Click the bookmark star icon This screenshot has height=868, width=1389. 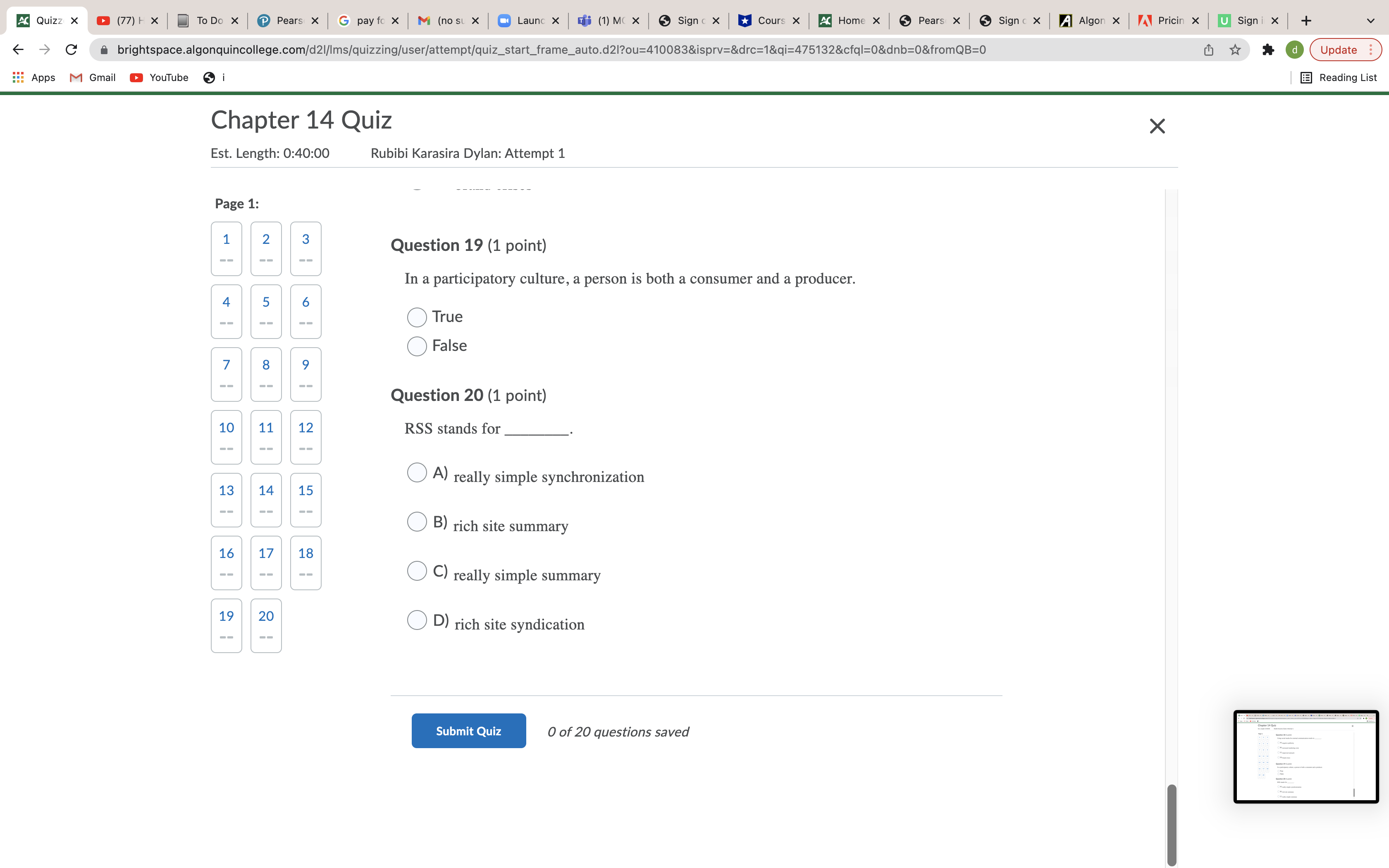pyautogui.click(x=1235, y=49)
